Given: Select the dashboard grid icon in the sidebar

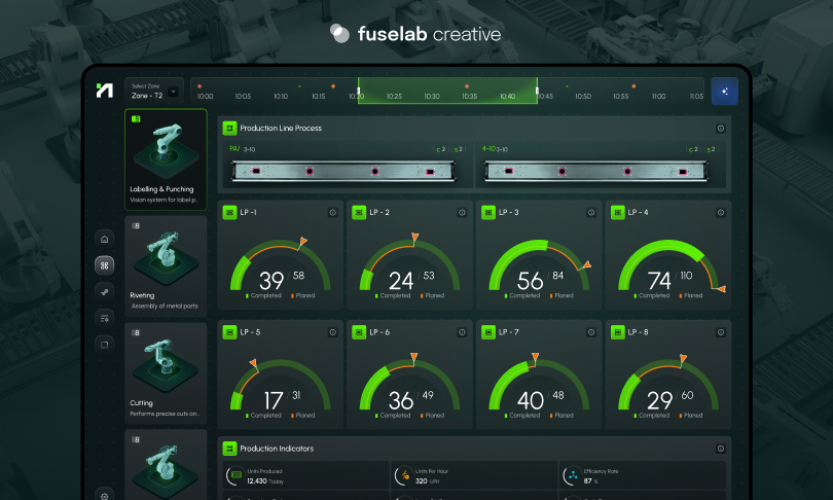Looking at the screenshot, I should click(104, 265).
